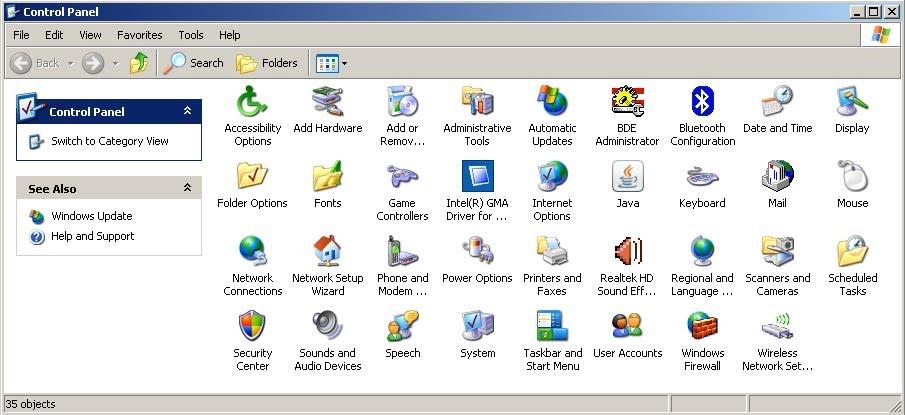The image size is (905, 415).
Task: Click Switch to Category View link
Action: click(x=109, y=141)
